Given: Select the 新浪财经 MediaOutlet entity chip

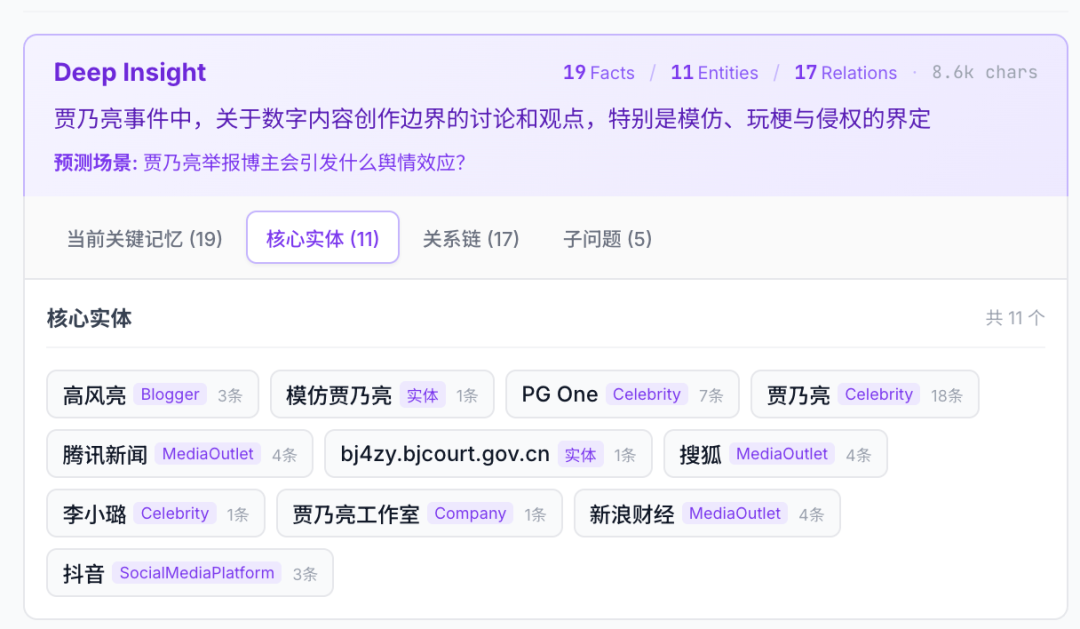Looking at the screenshot, I should [706, 514].
